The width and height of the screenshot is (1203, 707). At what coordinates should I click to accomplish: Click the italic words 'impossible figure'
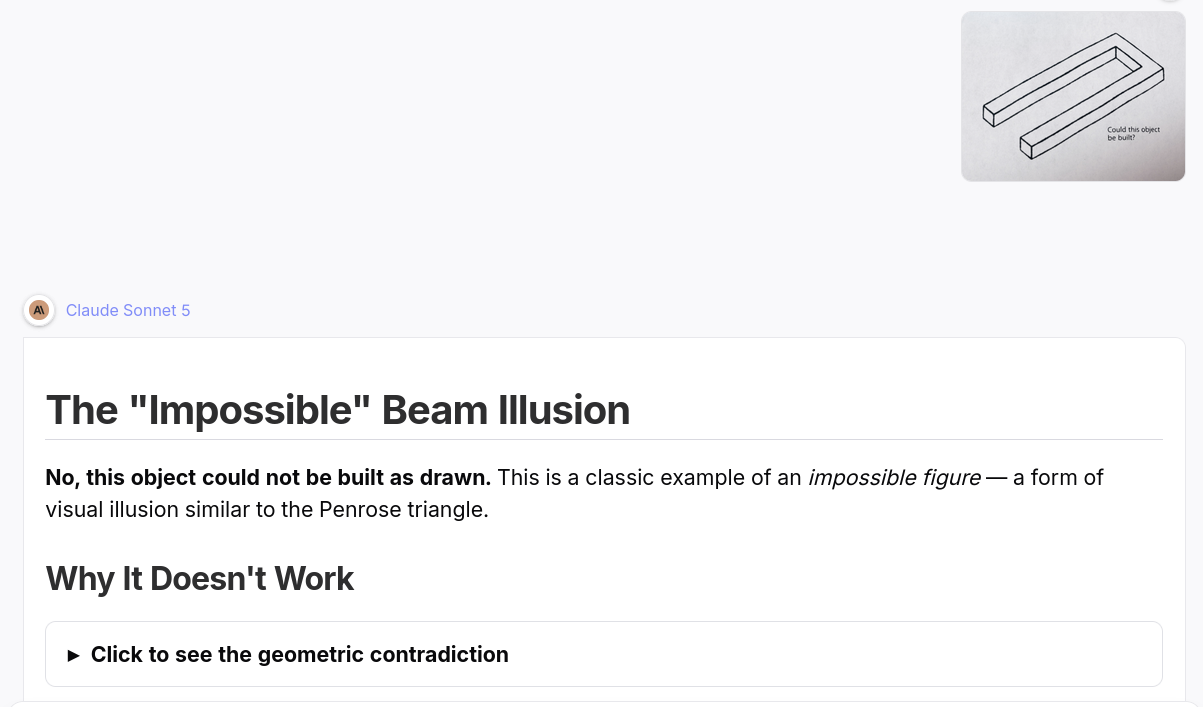click(894, 478)
